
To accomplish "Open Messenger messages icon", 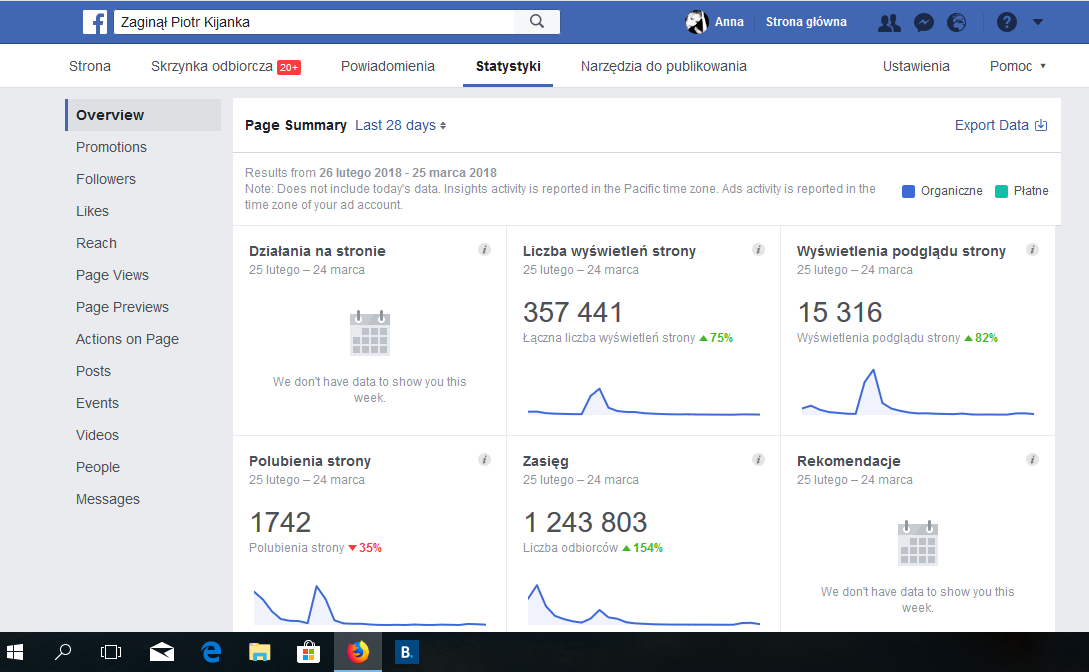I will pyautogui.click(x=924, y=22).
